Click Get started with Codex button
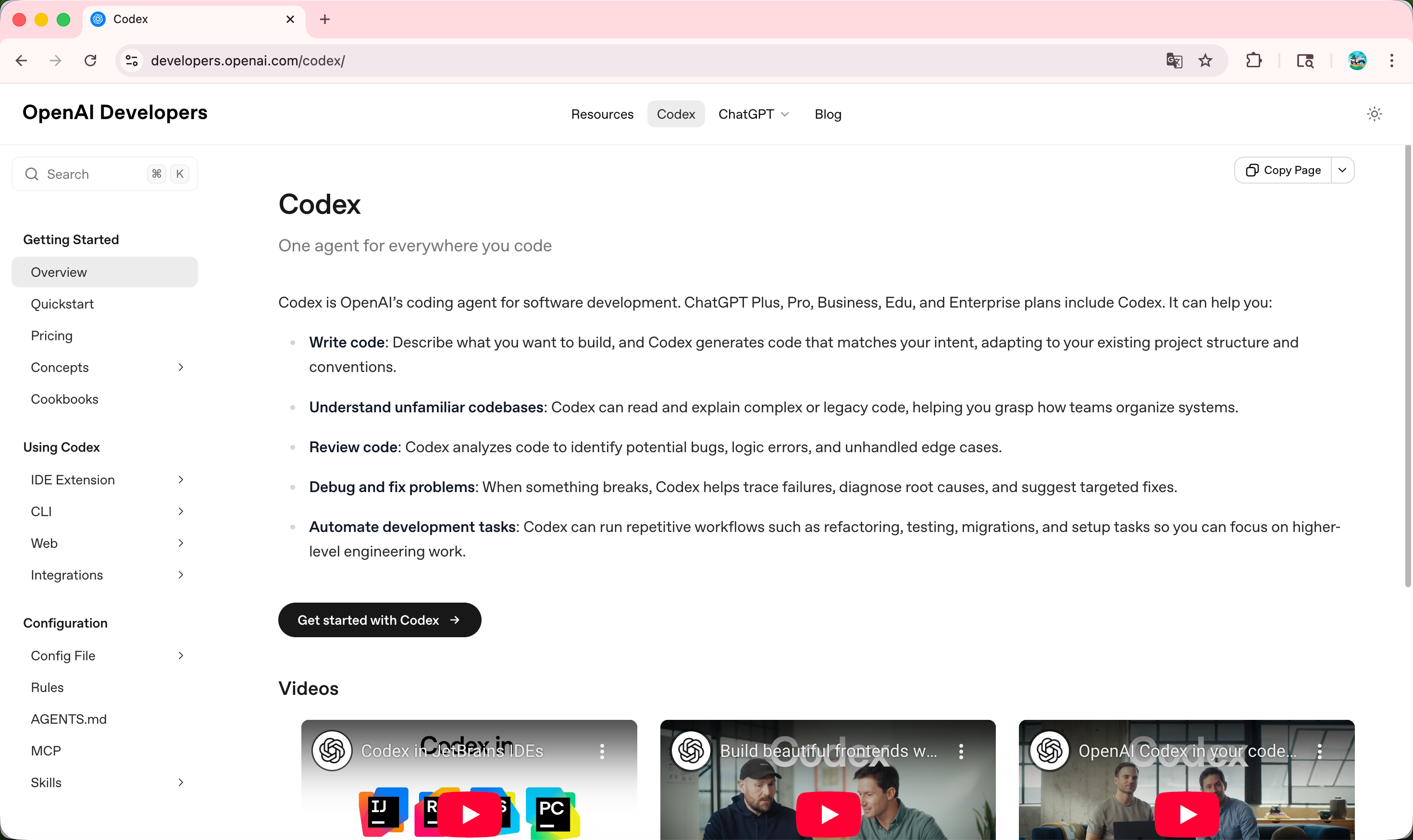Viewport: 1413px width, 840px height. [379, 620]
